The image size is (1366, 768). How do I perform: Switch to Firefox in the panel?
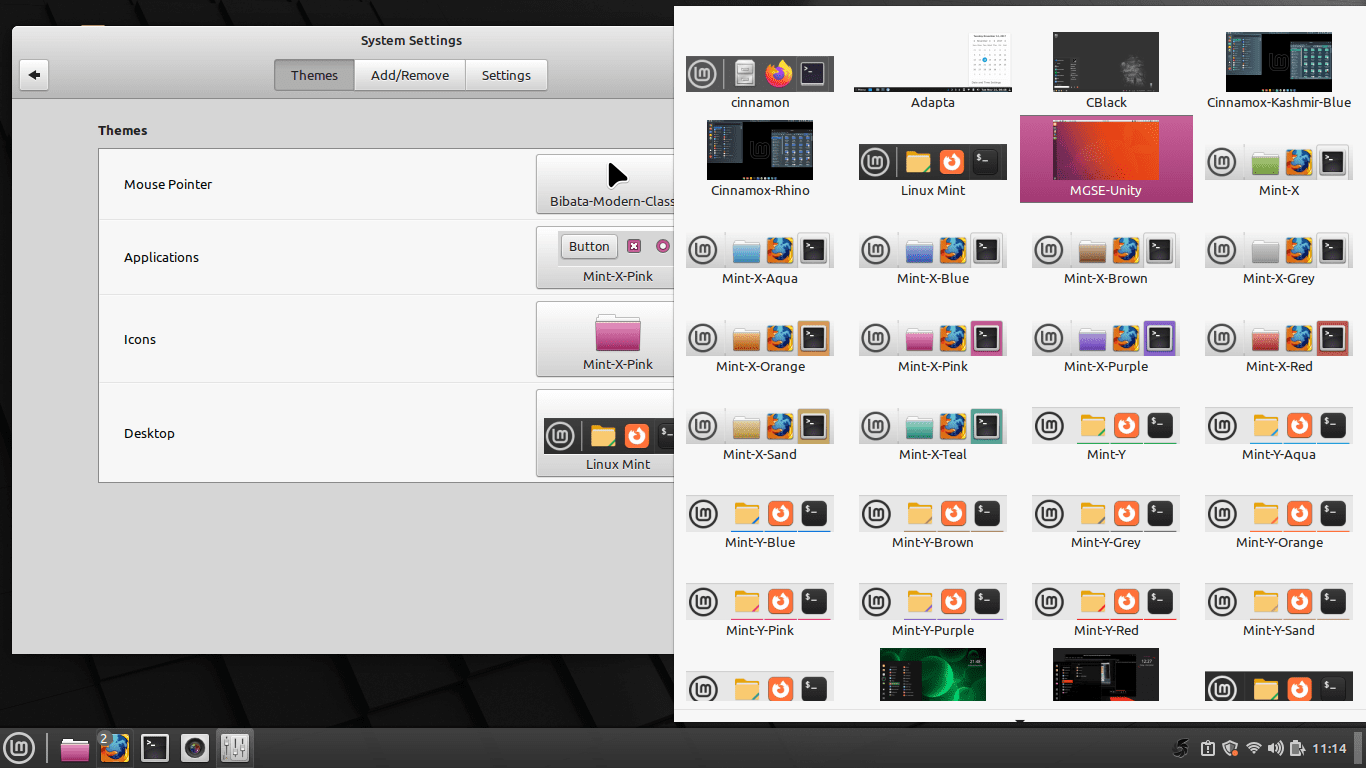tap(115, 748)
